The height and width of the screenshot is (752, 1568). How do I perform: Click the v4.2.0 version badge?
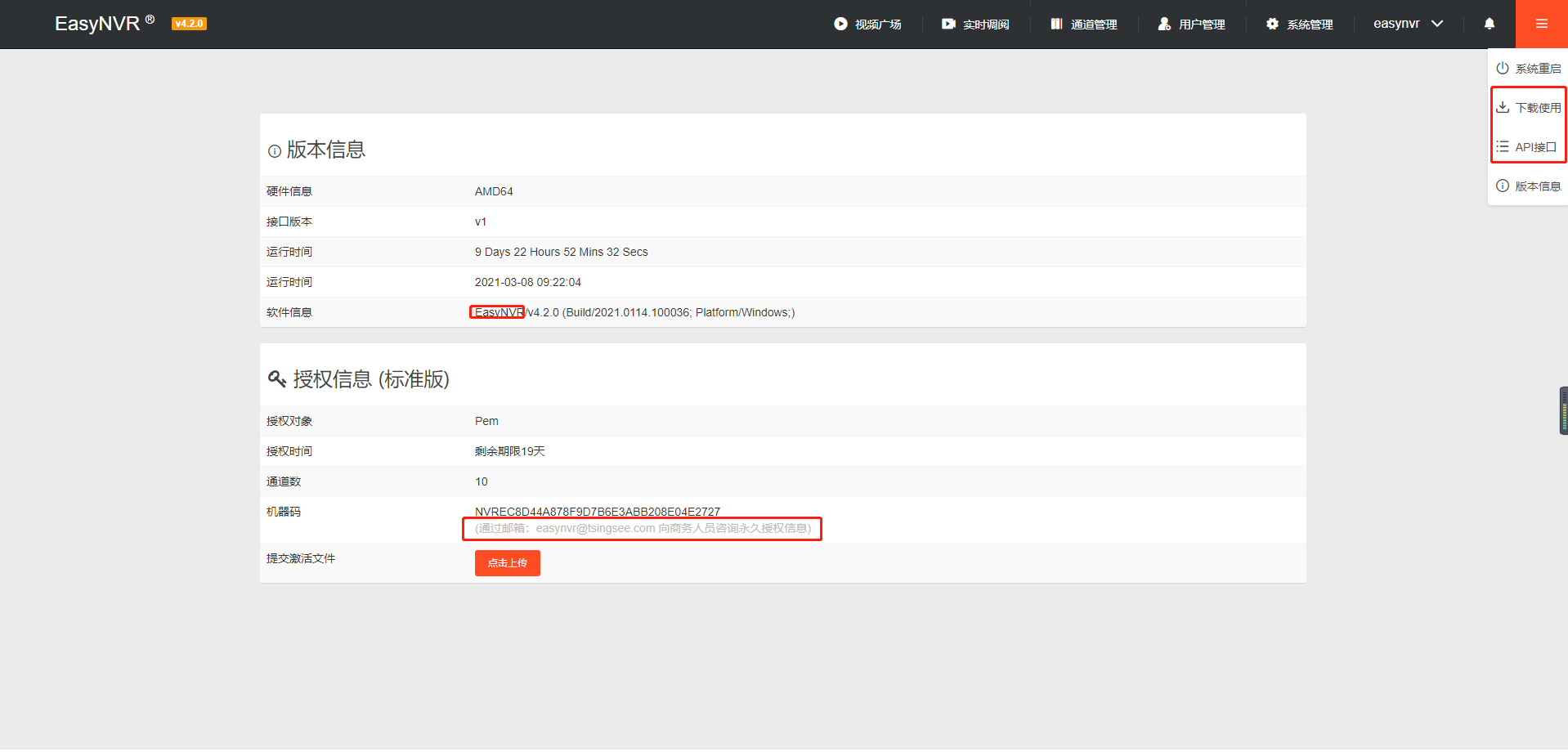point(189,24)
